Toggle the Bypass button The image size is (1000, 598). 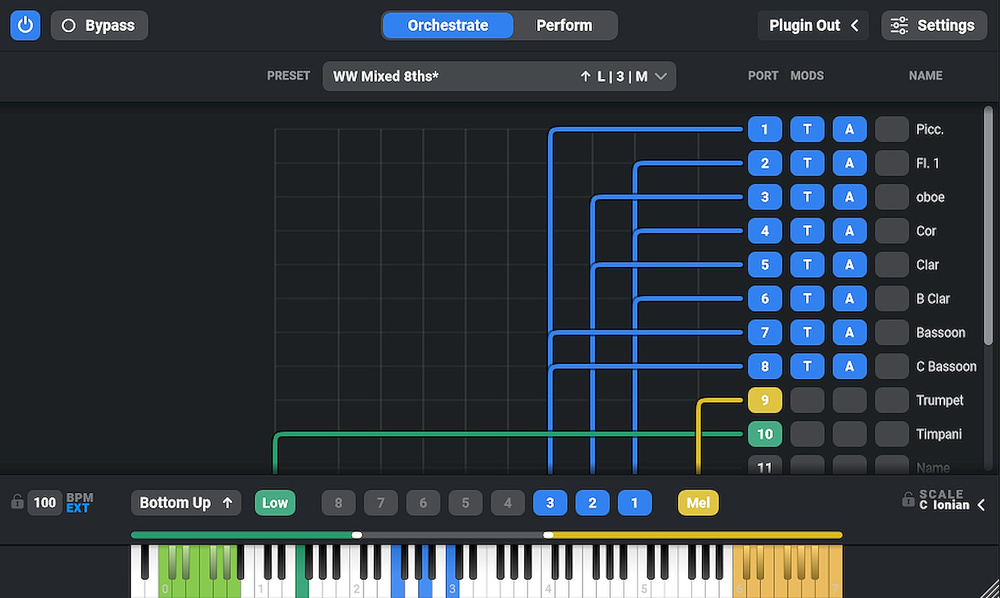(x=99, y=25)
